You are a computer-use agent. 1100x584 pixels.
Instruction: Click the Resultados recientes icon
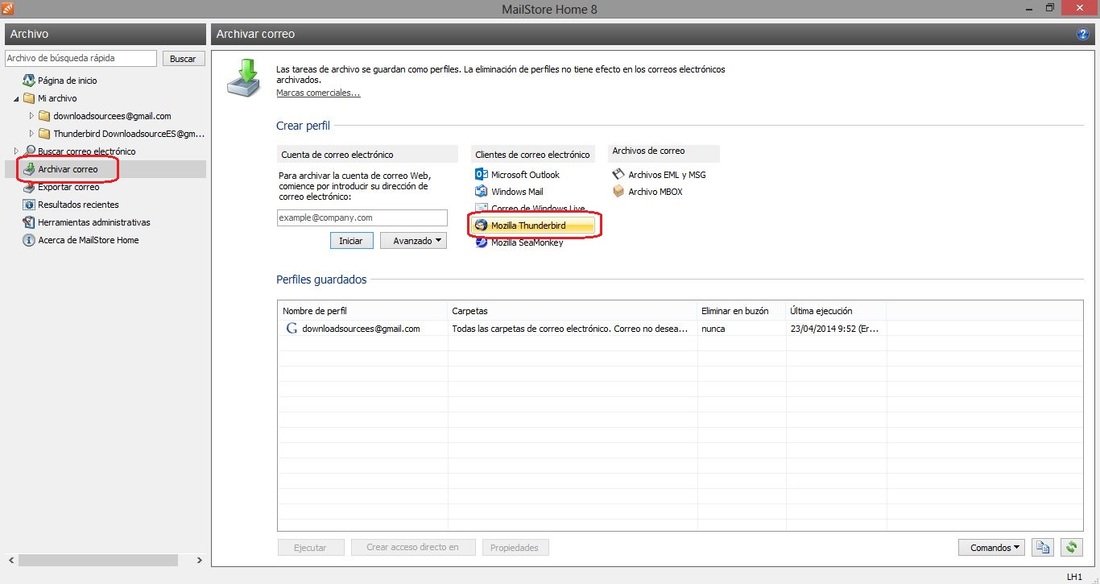point(29,204)
